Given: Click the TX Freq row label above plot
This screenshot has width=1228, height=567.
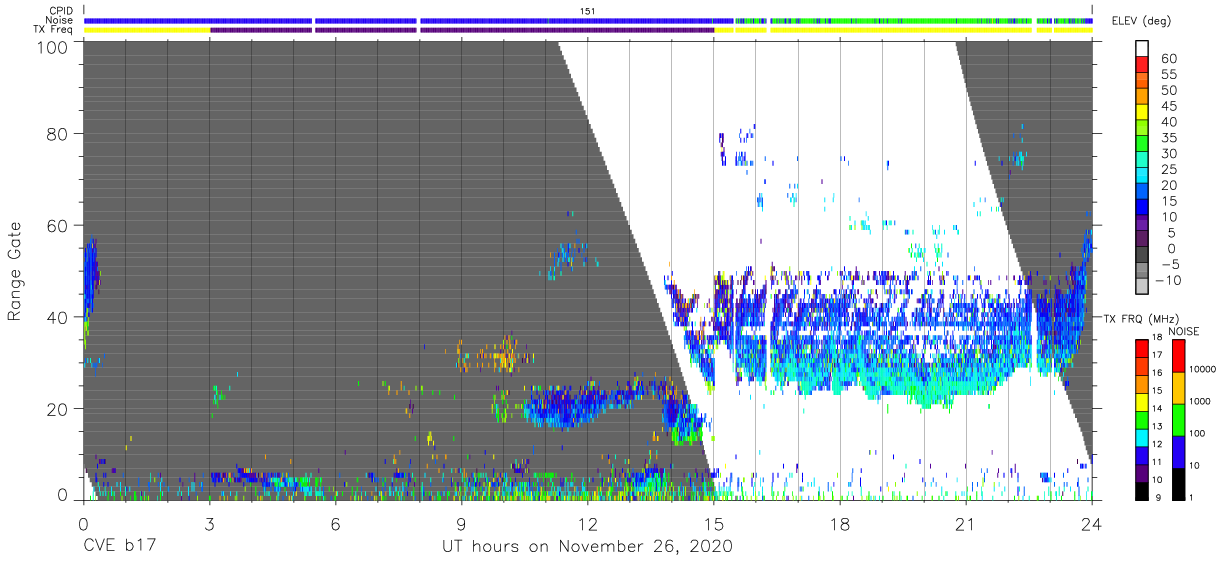Looking at the screenshot, I should (54, 30).
